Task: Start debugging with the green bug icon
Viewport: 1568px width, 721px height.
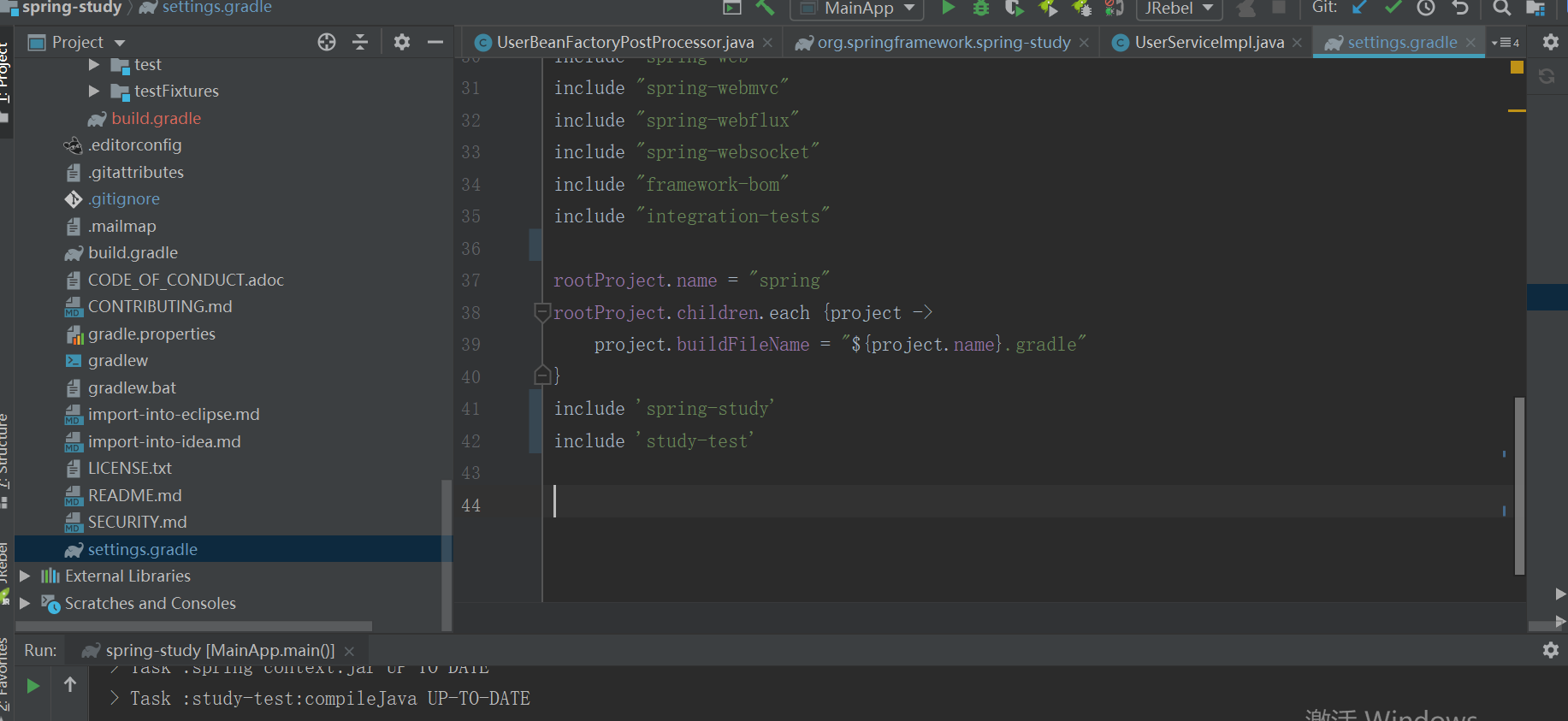Action: [981, 8]
